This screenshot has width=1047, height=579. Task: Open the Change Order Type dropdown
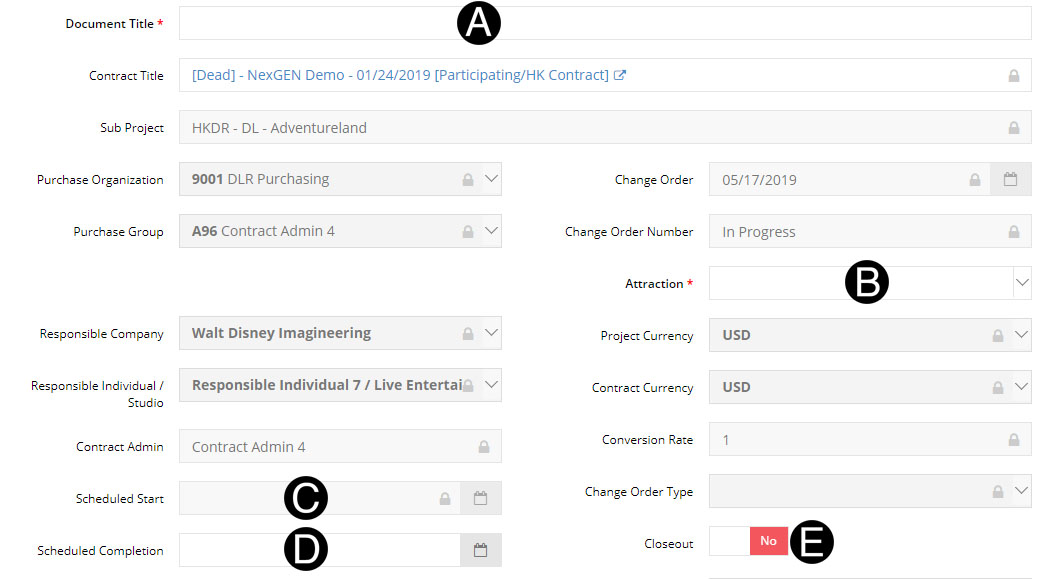tap(1021, 491)
